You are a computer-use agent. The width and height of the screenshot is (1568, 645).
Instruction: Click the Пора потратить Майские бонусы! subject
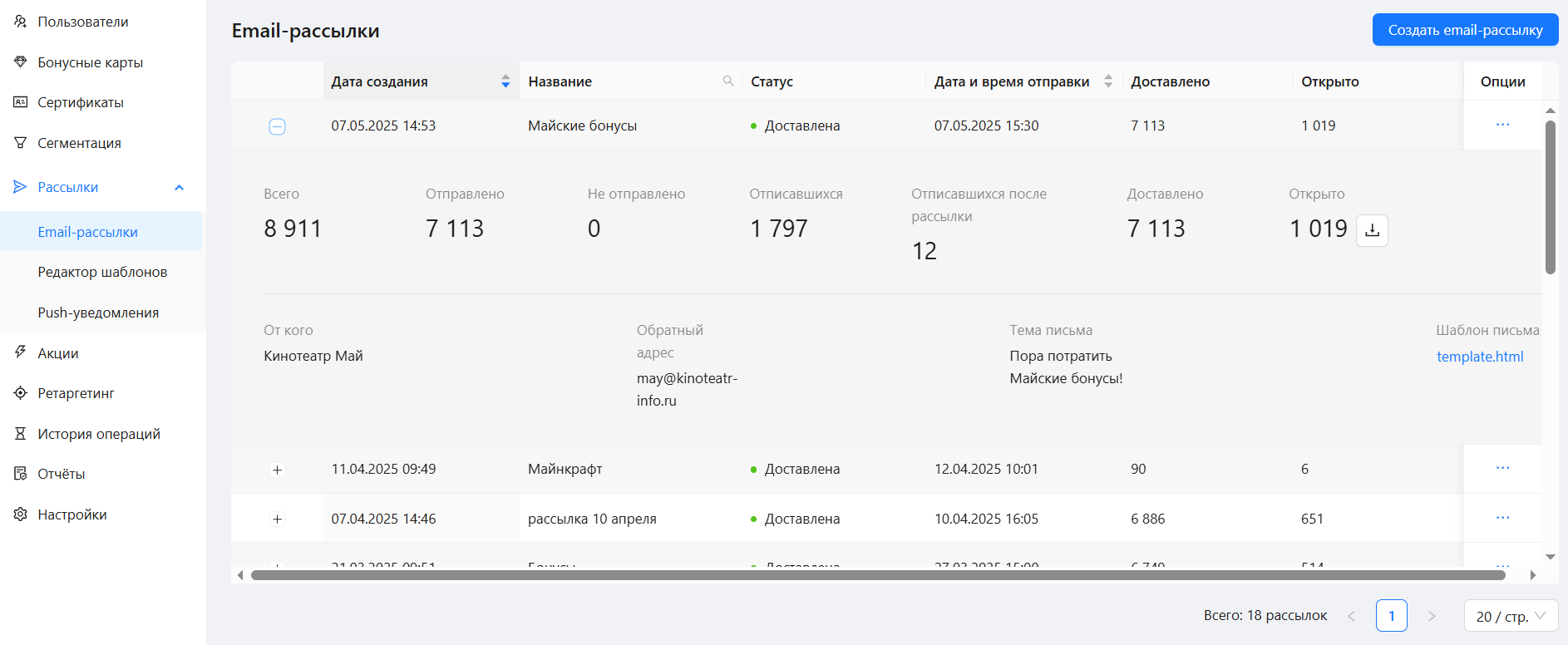point(1066,367)
